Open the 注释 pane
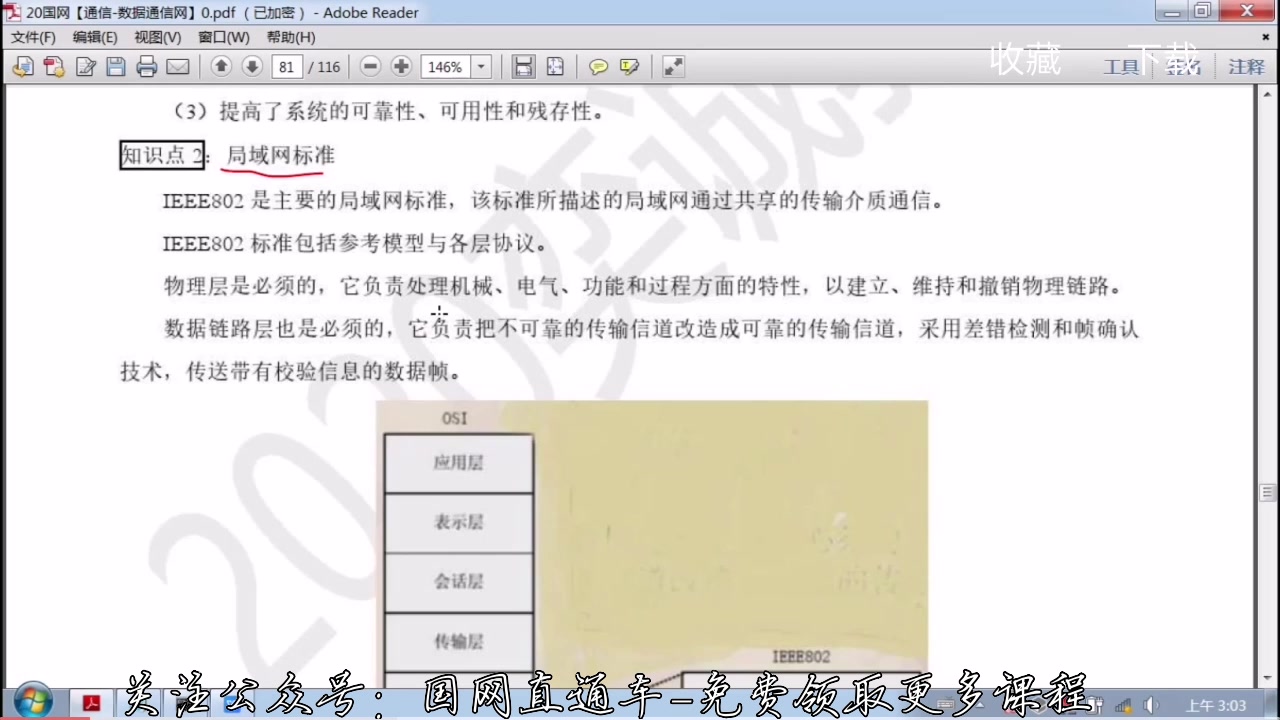 click(1247, 67)
